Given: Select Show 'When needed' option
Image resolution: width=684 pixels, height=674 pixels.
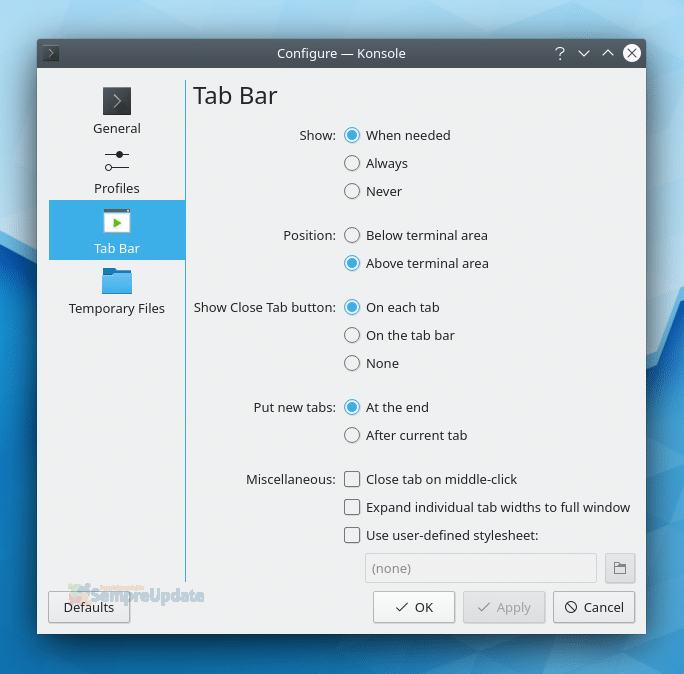Looking at the screenshot, I should (x=397, y=135).
